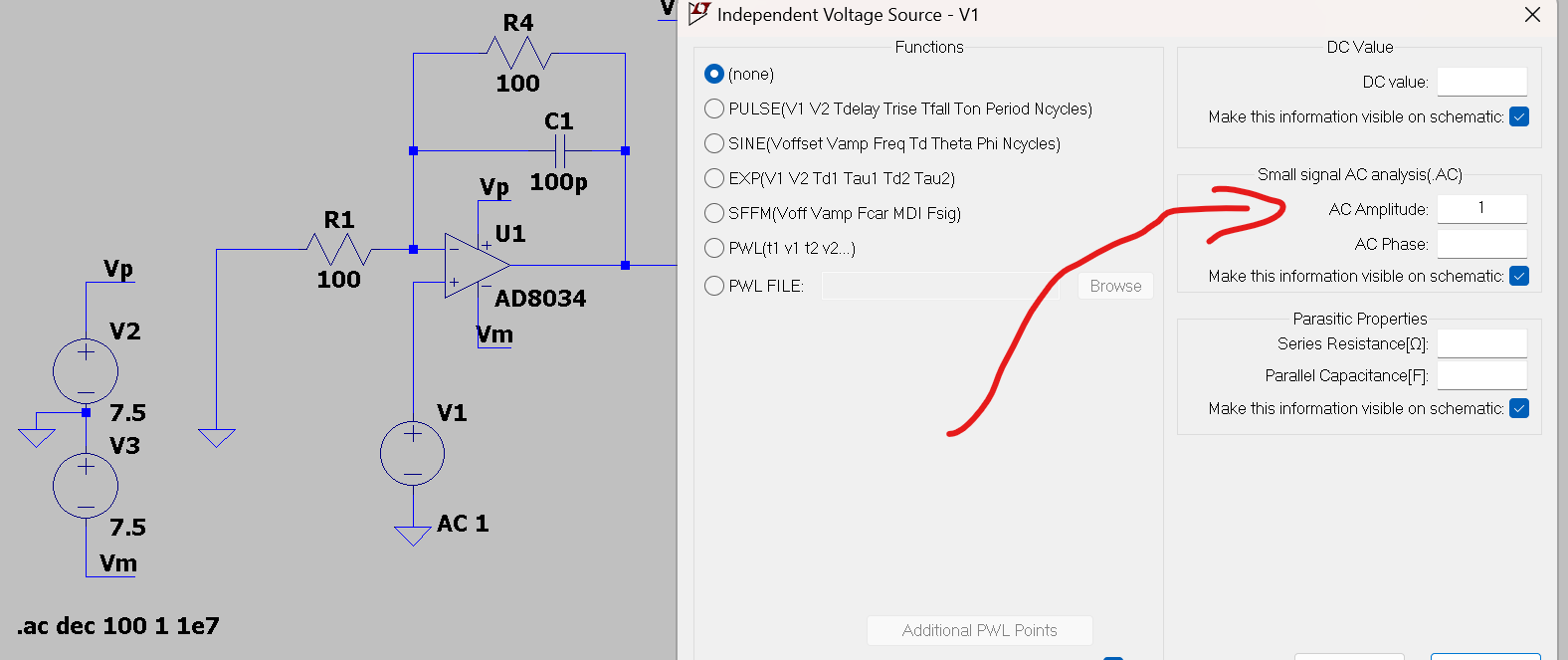Select the PWL FILE radio option
Viewport: 1568px width, 660px height.
point(713,286)
